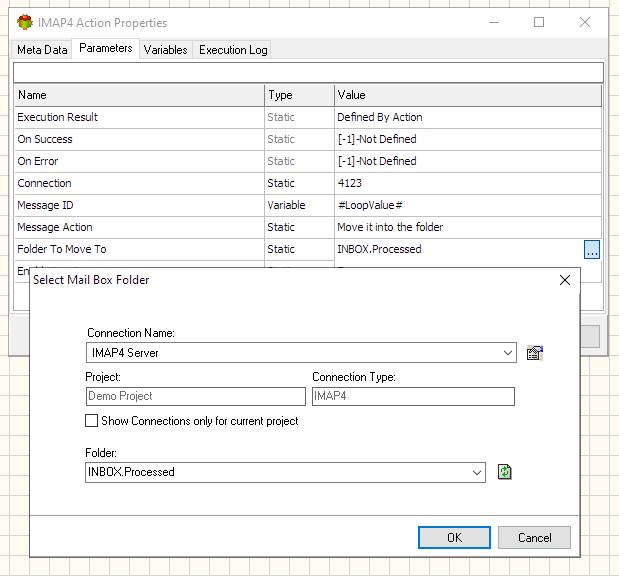Minimize the IMAP4 Action Properties window
Image resolution: width=619 pixels, height=576 pixels.
(x=494, y=22)
